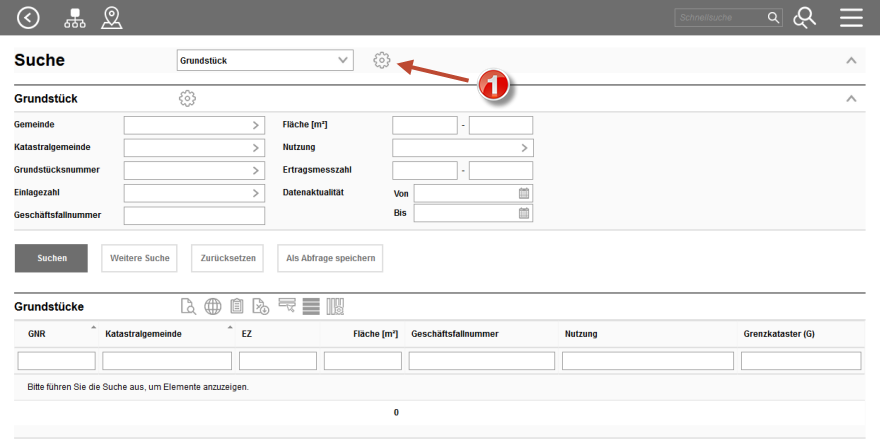Click Als Abfrage speichern button

tap(330, 258)
